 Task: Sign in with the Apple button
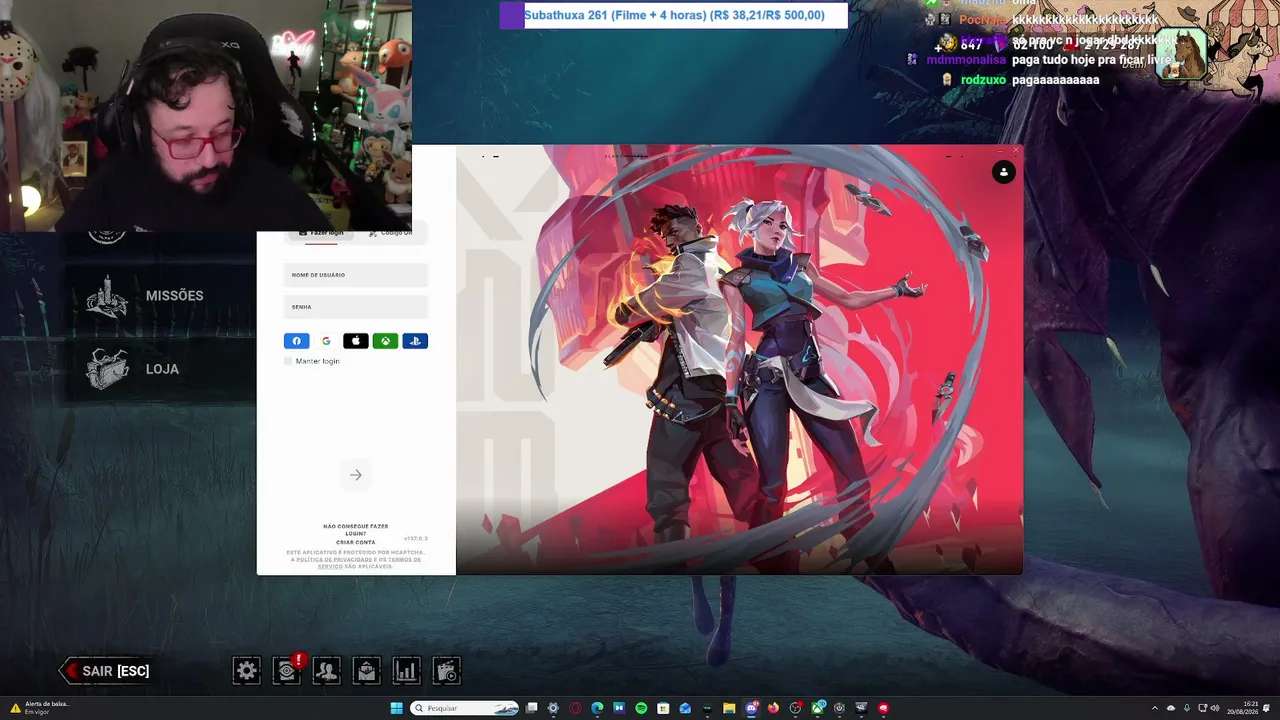coord(356,341)
